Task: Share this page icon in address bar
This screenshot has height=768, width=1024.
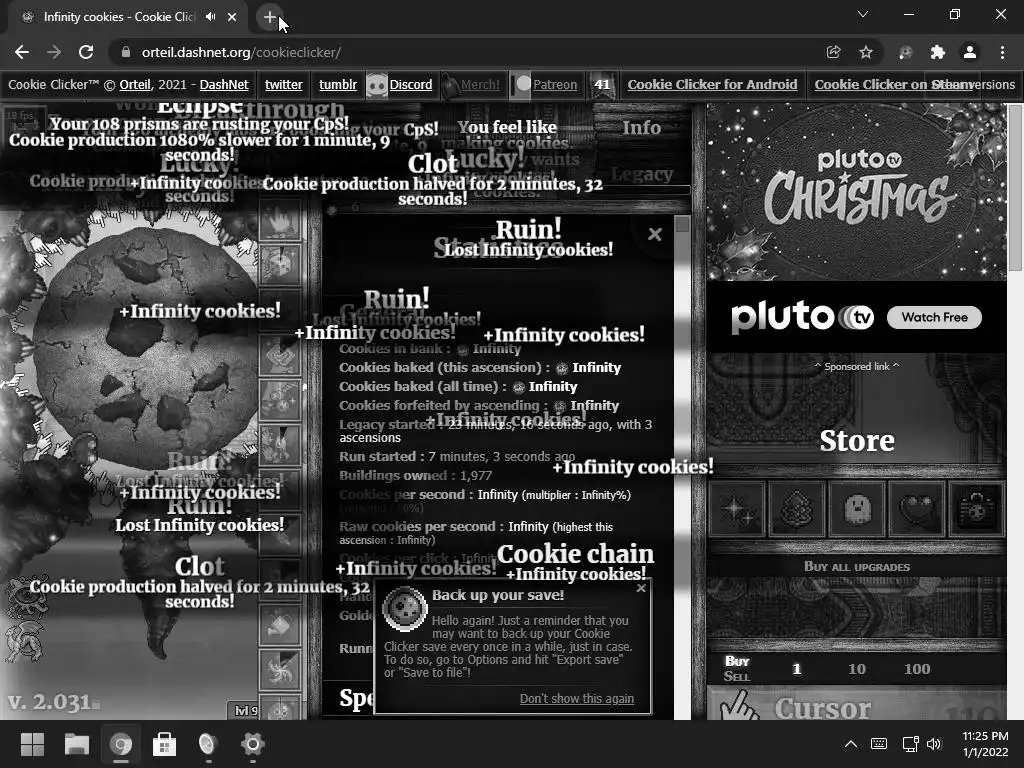Action: click(833, 52)
